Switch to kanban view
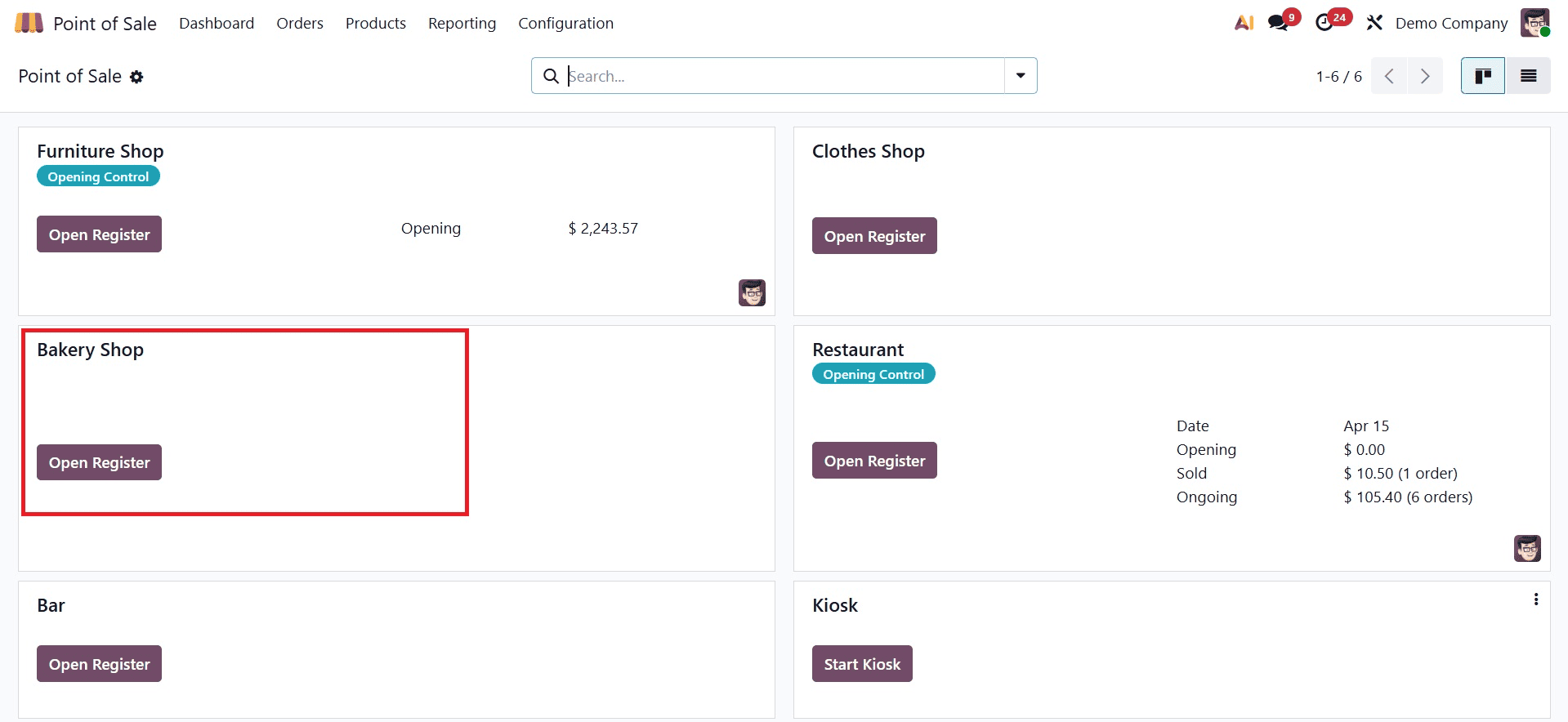Image resolution: width=1568 pixels, height=722 pixels. pyautogui.click(x=1483, y=76)
